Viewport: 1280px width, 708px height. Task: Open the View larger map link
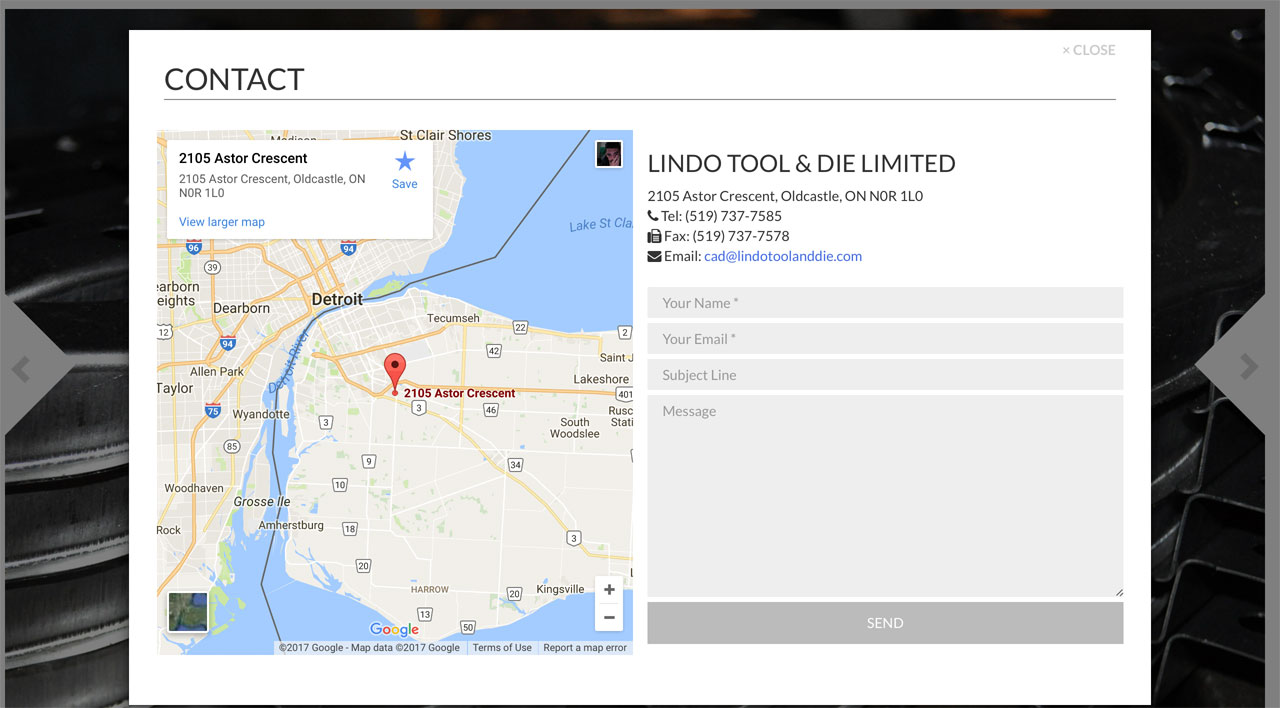(222, 222)
